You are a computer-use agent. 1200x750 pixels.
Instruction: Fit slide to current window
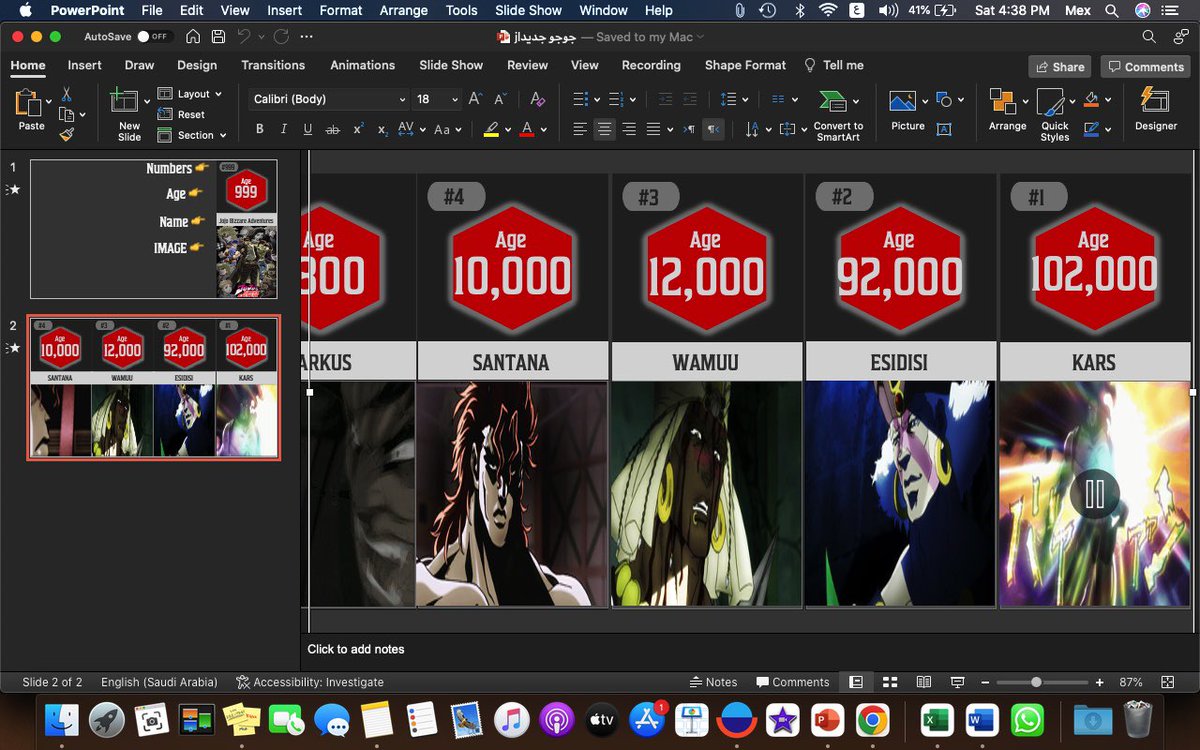tap(1167, 682)
